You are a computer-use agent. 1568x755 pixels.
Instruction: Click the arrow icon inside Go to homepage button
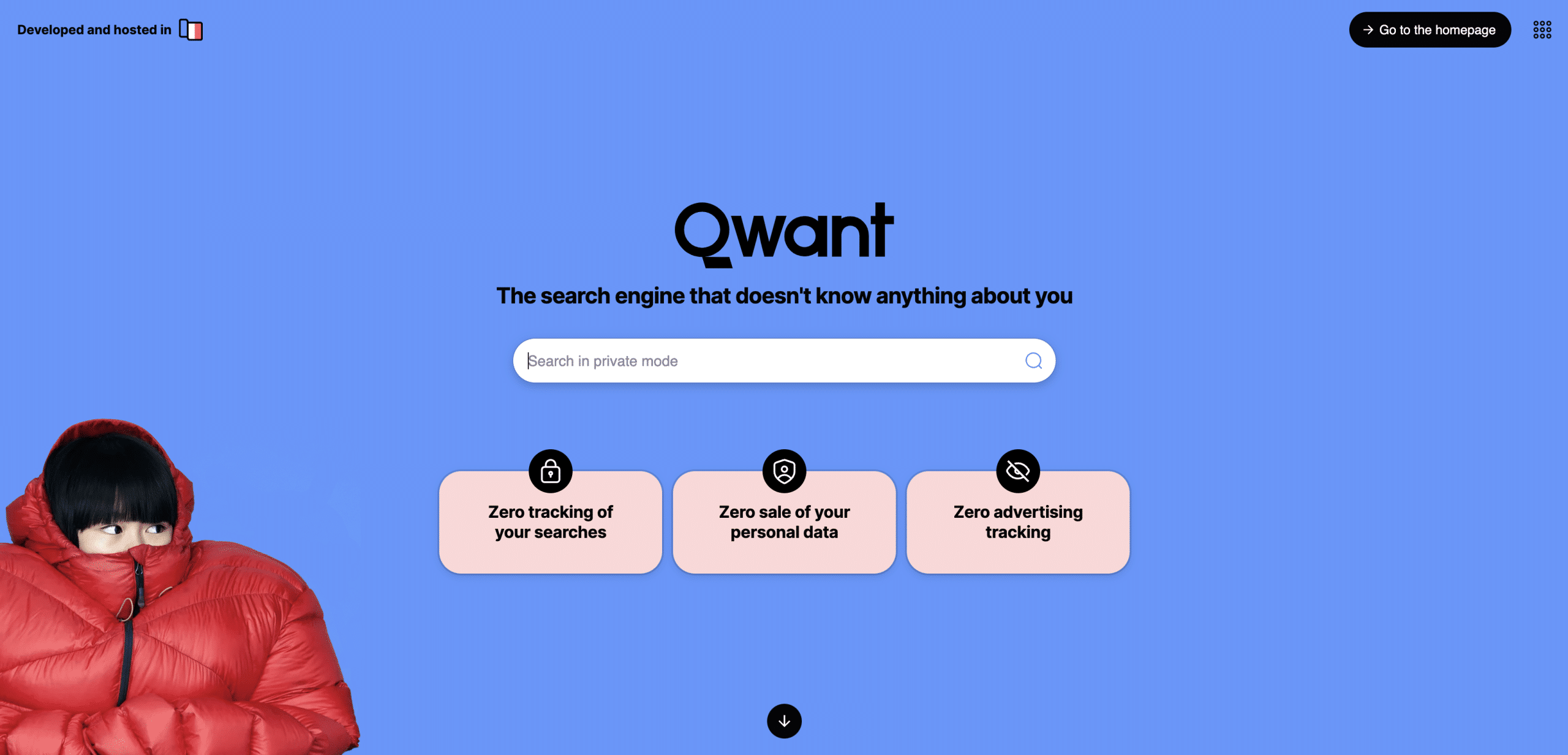[1370, 29]
